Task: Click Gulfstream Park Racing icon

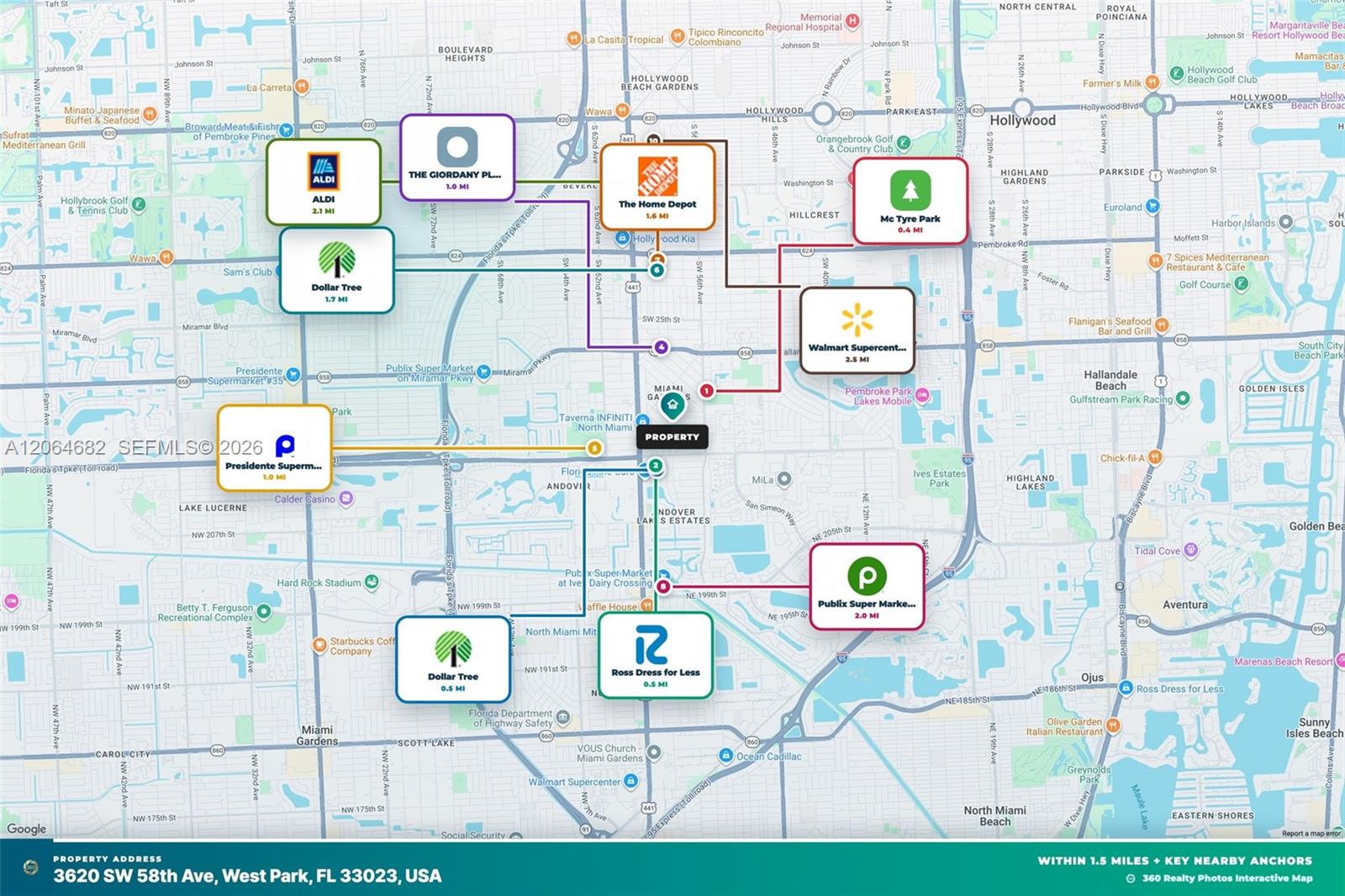Action: pyautogui.click(x=1183, y=398)
